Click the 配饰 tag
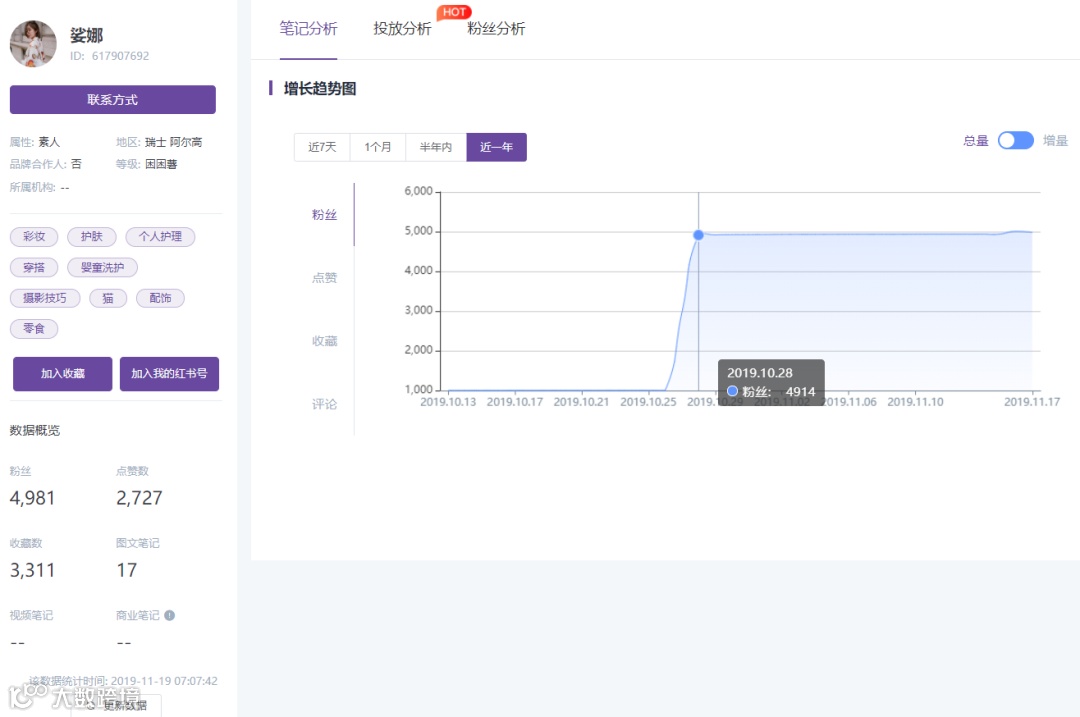1080x717 pixels. click(160, 298)
